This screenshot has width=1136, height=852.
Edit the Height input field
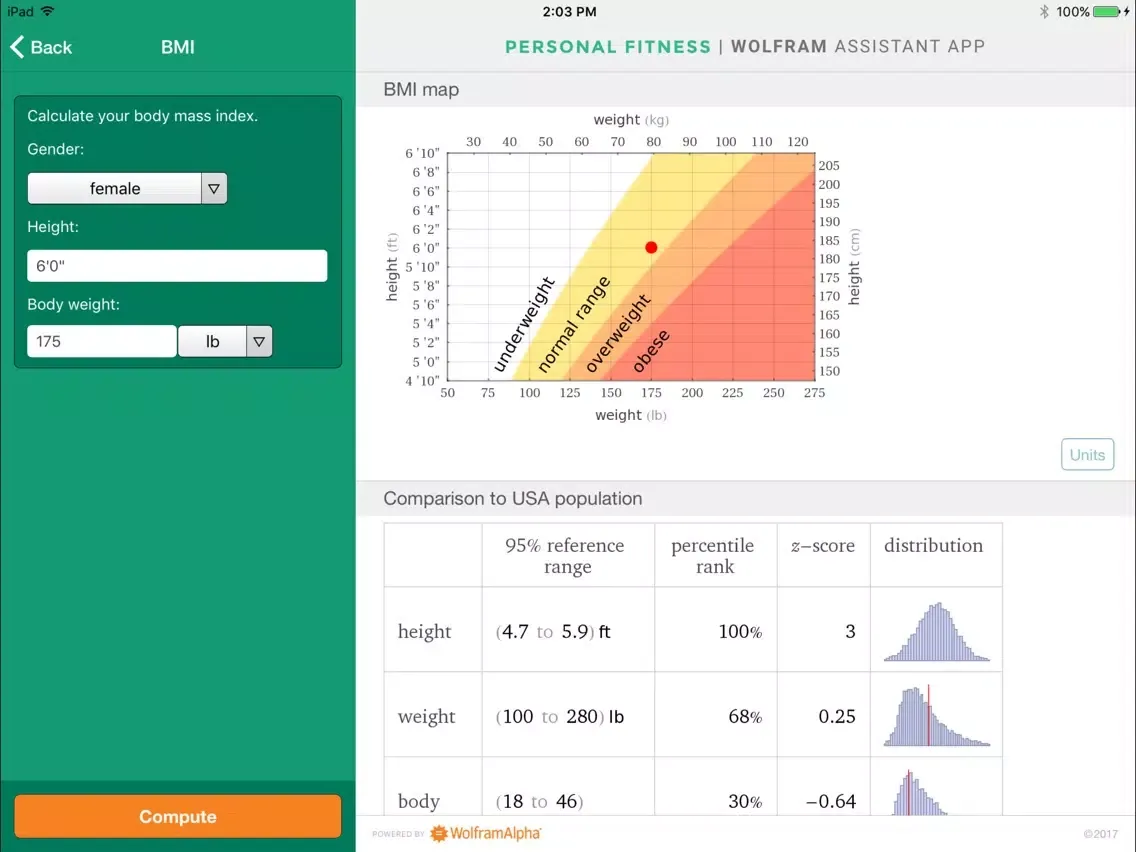[x=177, y=266]
